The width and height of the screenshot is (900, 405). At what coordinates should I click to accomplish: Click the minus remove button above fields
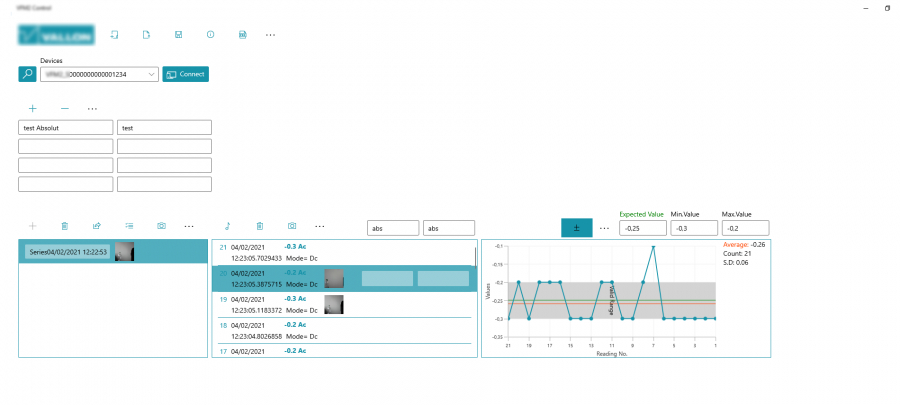[64, 108]
